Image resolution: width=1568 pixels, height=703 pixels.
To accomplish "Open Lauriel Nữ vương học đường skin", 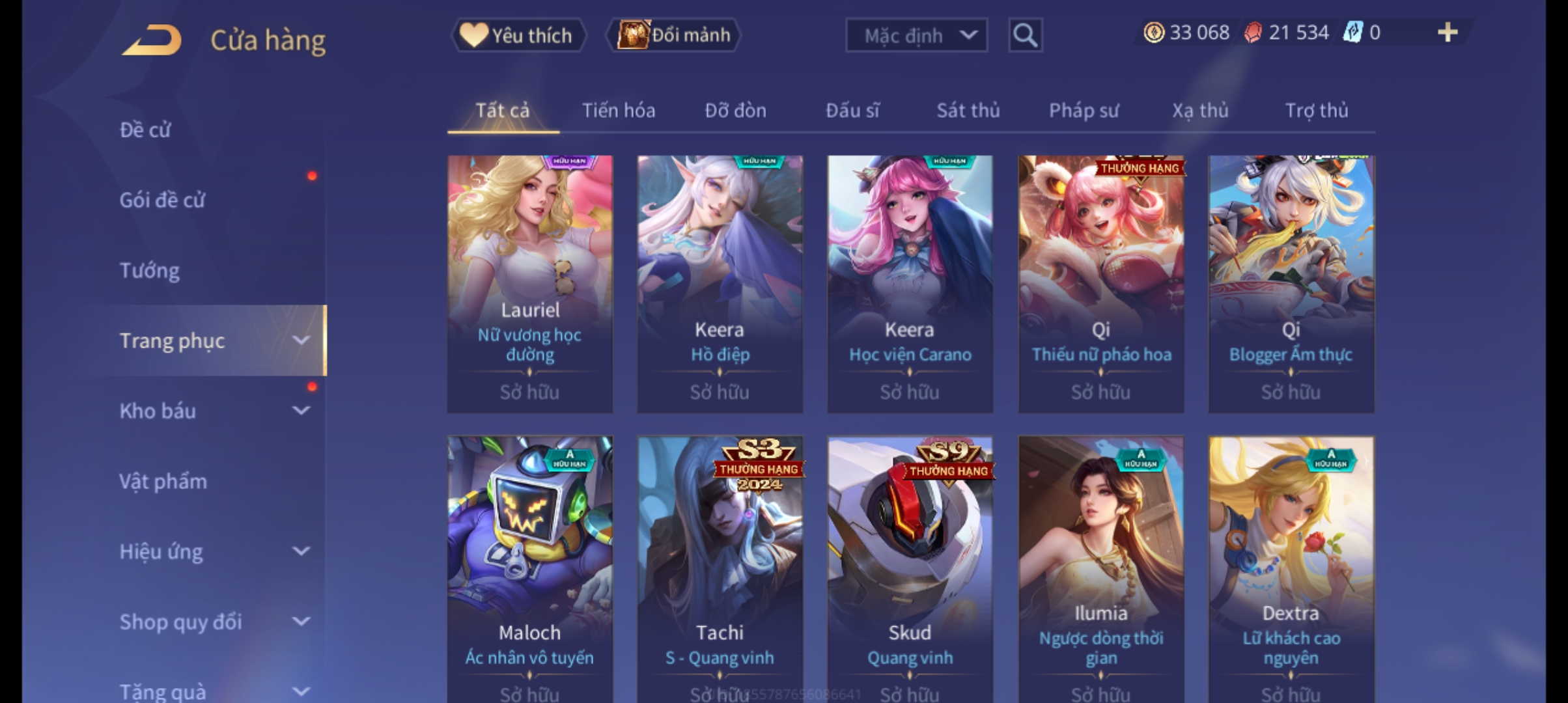I will pos(530,284).
